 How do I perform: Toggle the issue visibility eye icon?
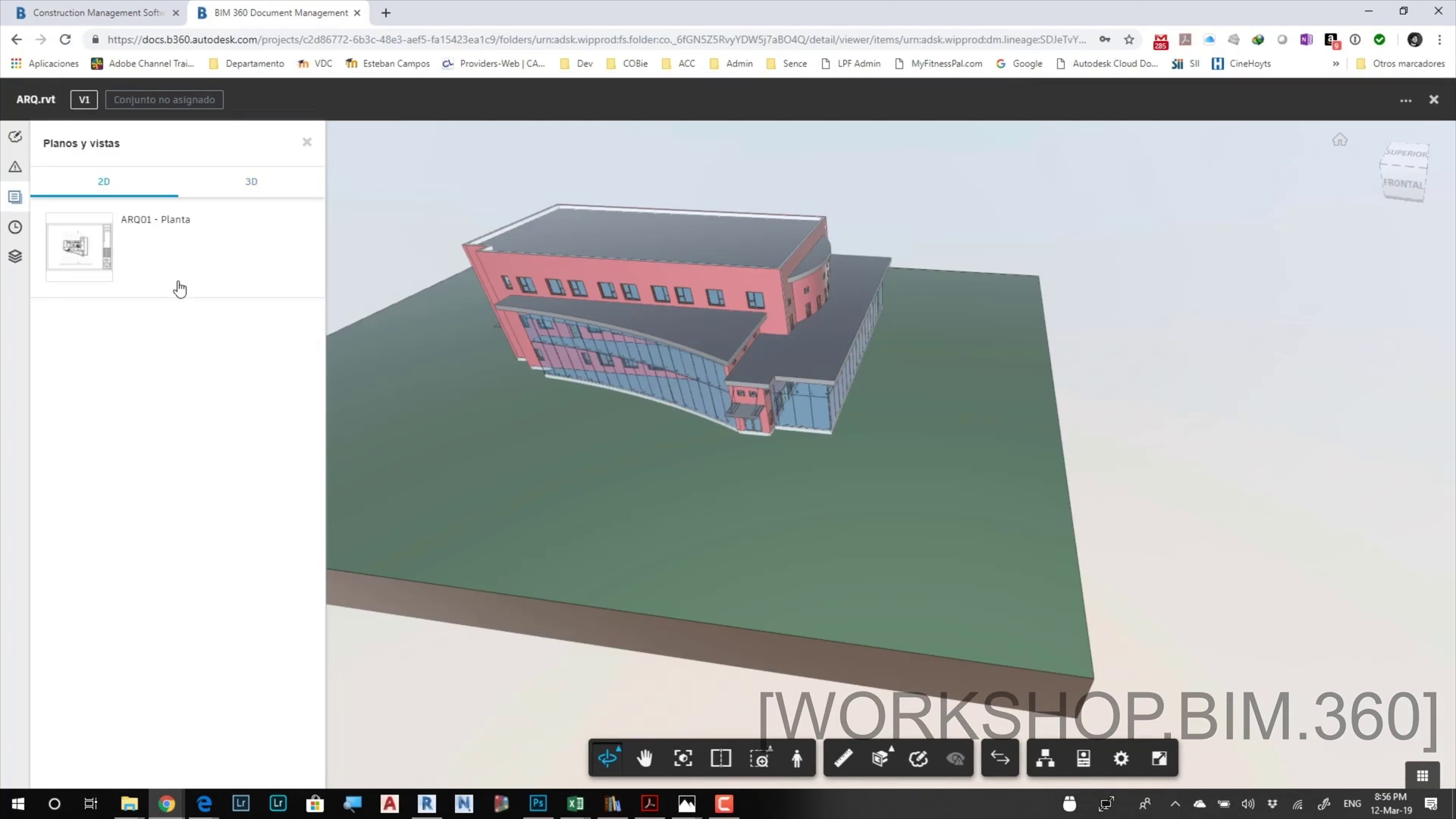coord(955,758)
